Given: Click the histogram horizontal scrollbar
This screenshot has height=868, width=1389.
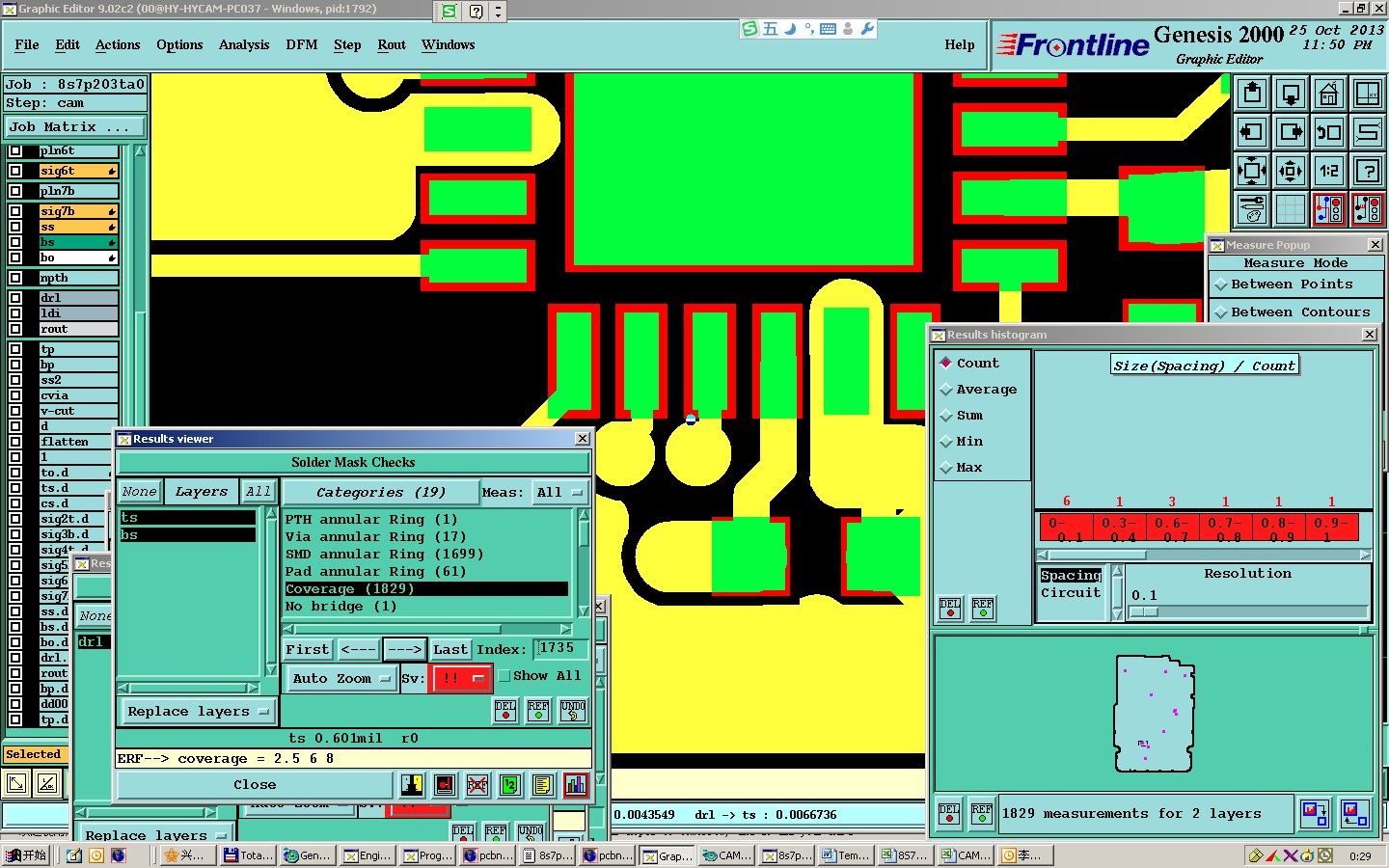Looking at the screenshot, I should [x=1203, y=555].
